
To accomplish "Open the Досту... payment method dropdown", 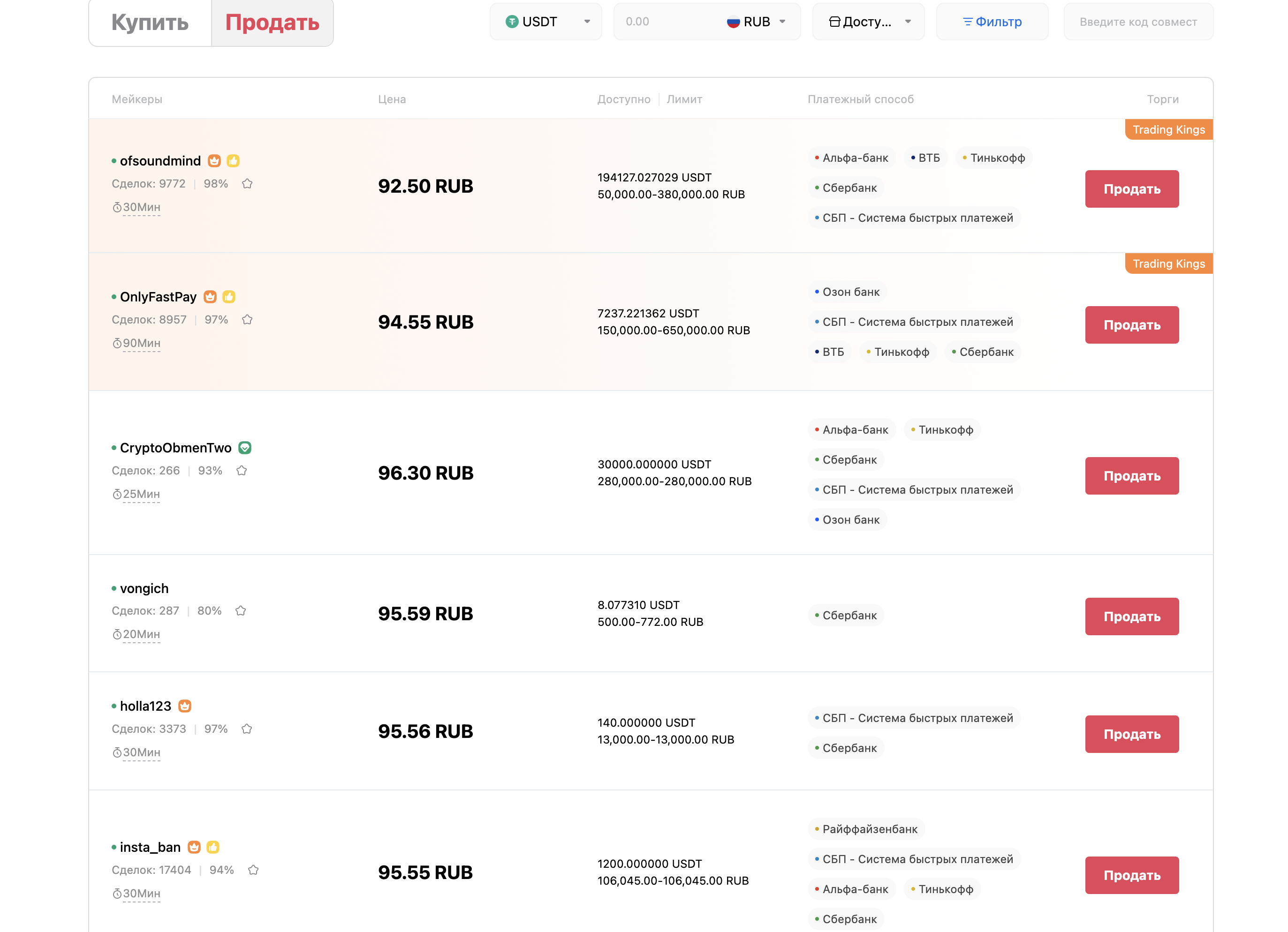I will pos(868,22).
